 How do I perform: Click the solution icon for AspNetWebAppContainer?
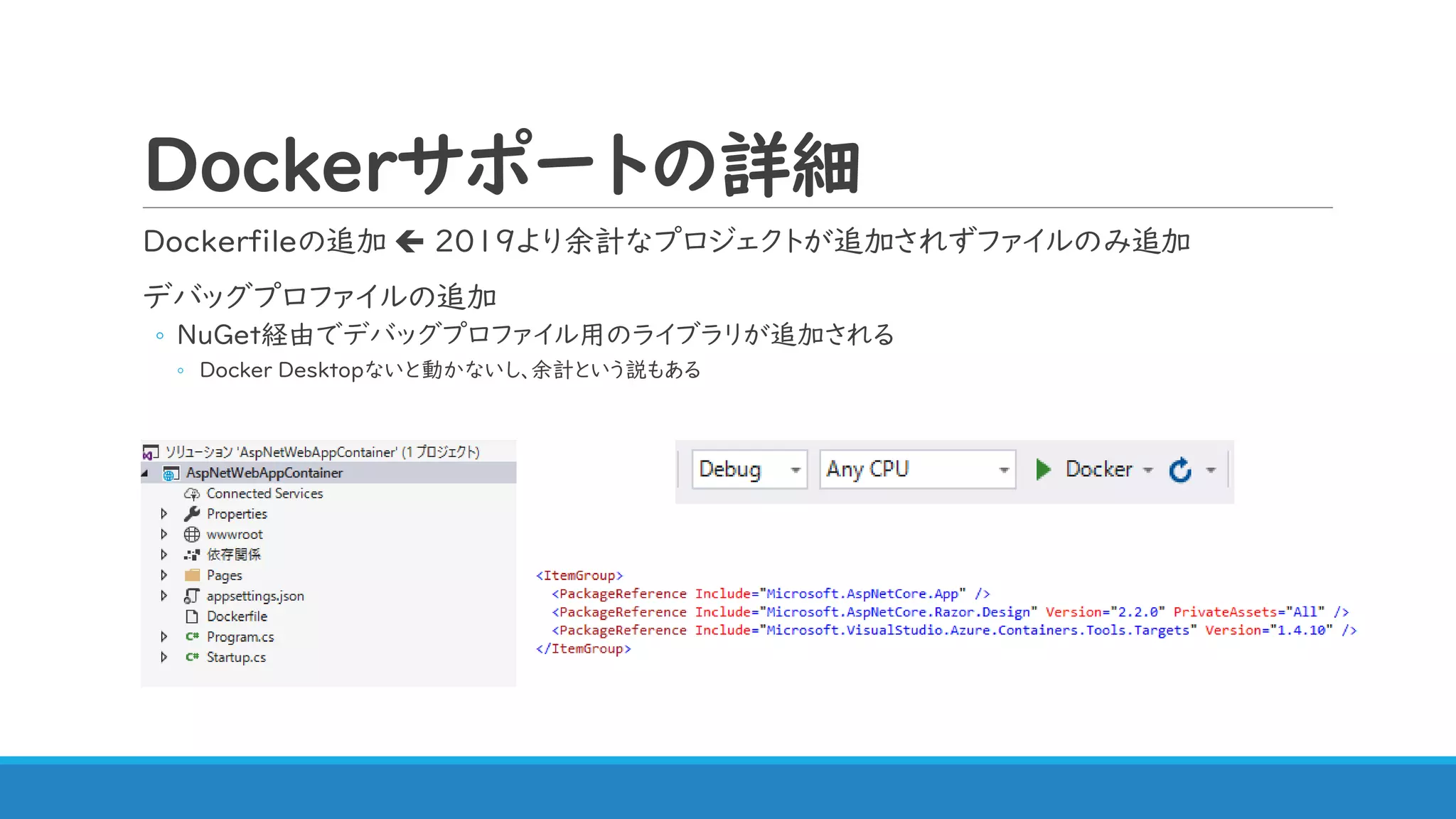150,452
